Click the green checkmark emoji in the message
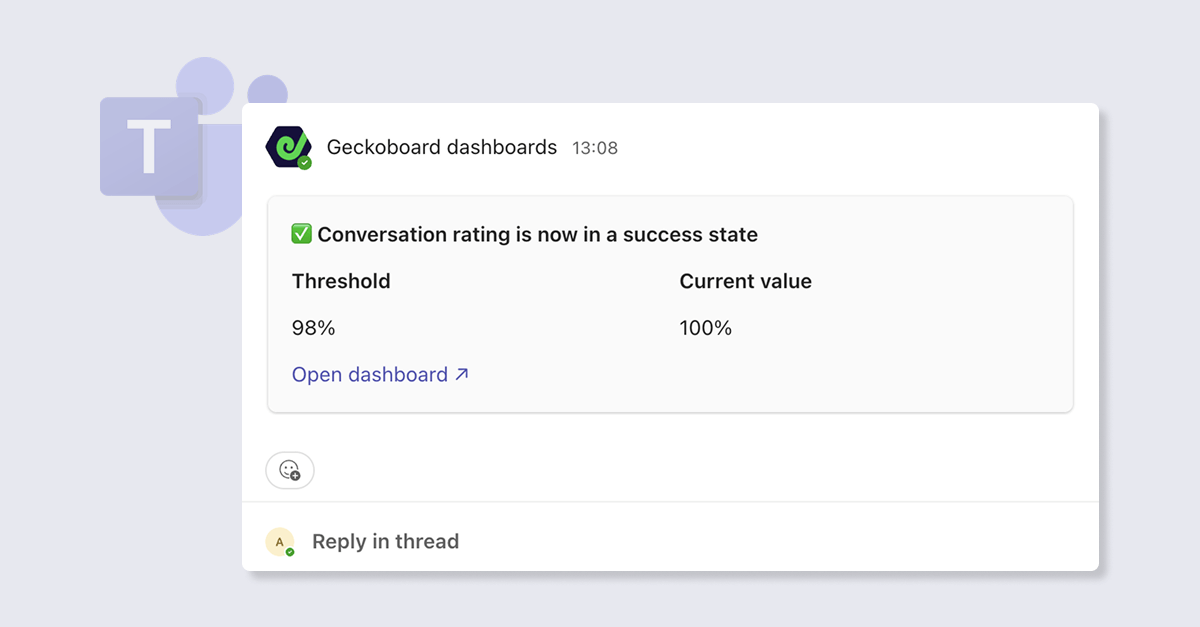 click(300, 234)
